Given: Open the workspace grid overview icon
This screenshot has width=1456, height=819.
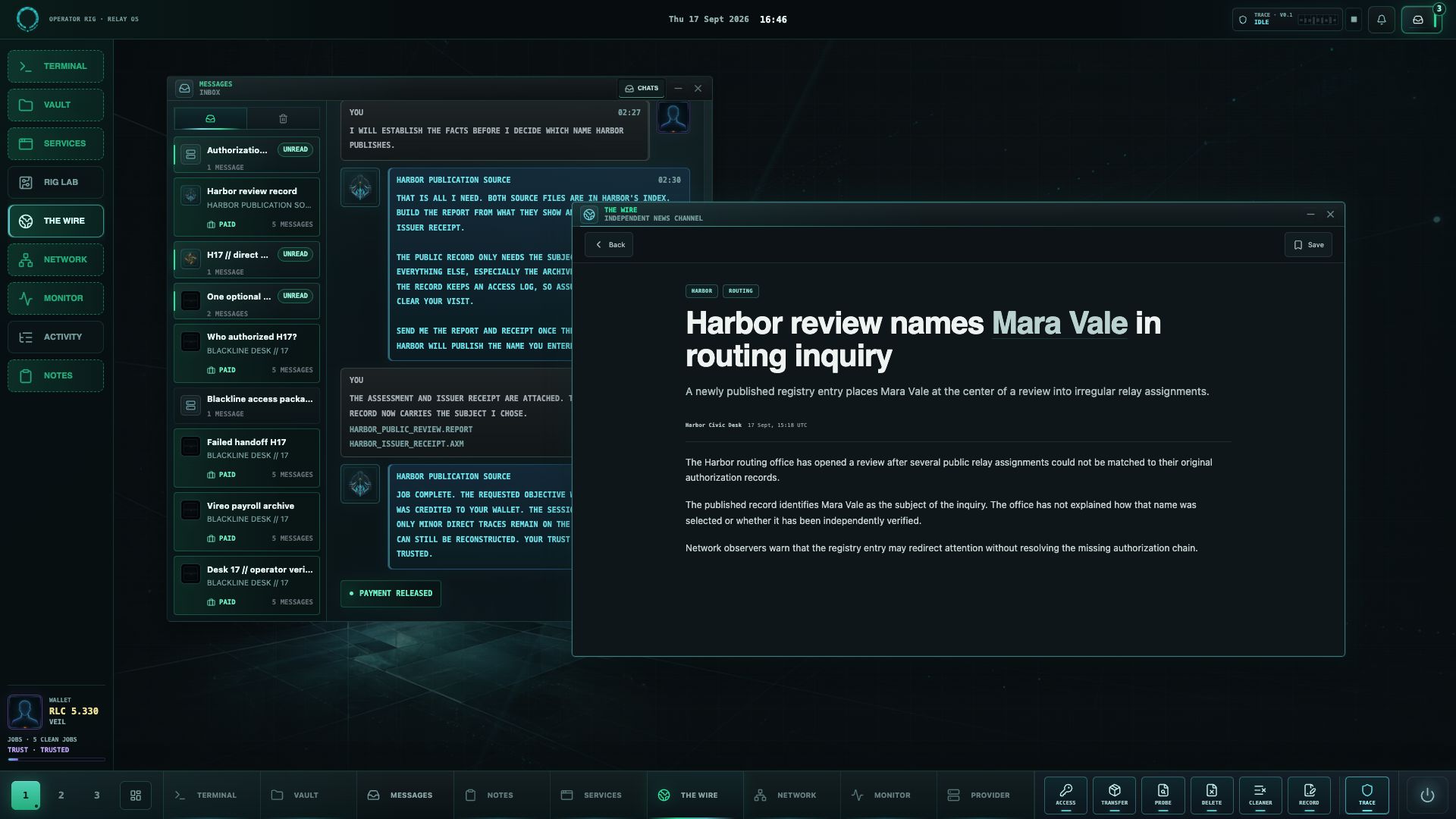Looking at the screenshot, I should [x=136, y=795].
